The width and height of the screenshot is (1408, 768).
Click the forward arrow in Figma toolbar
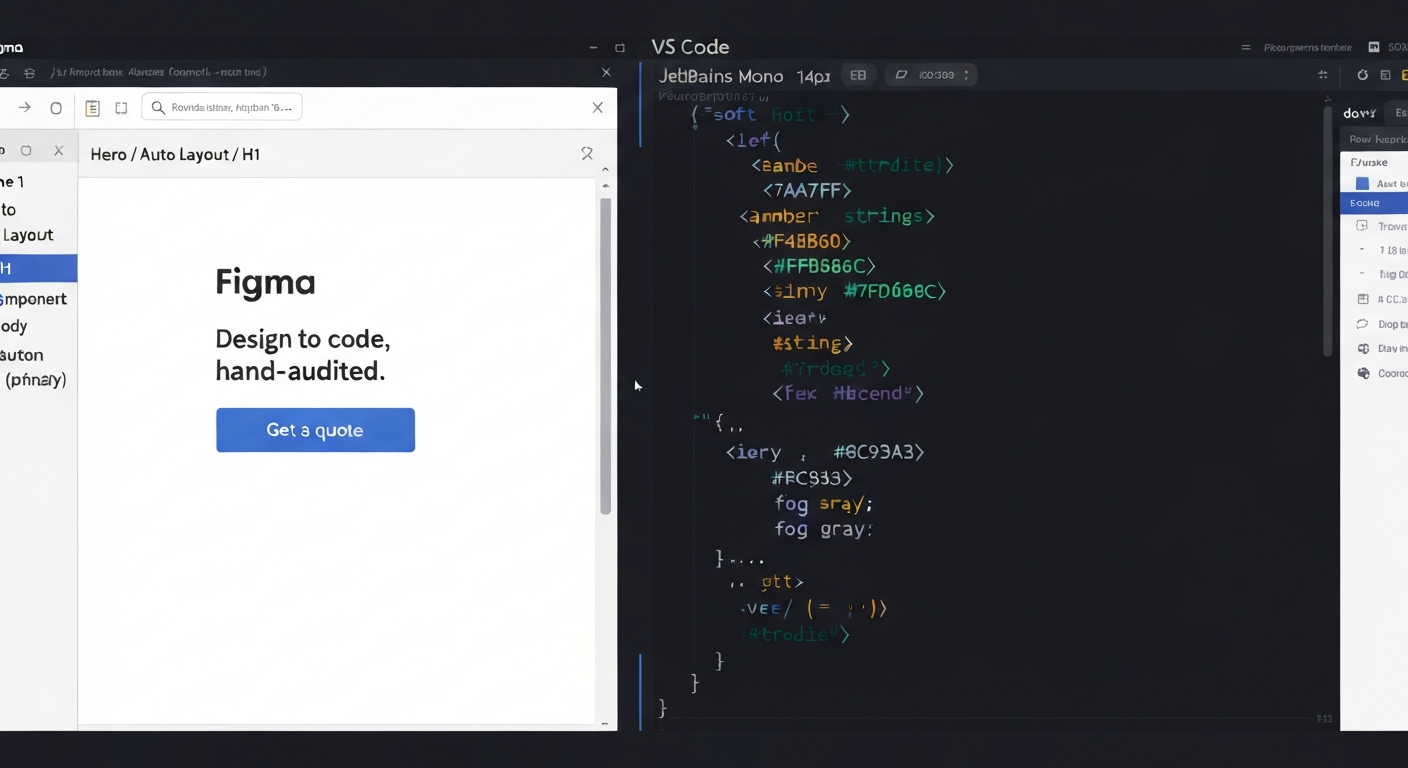coord(25,108)
